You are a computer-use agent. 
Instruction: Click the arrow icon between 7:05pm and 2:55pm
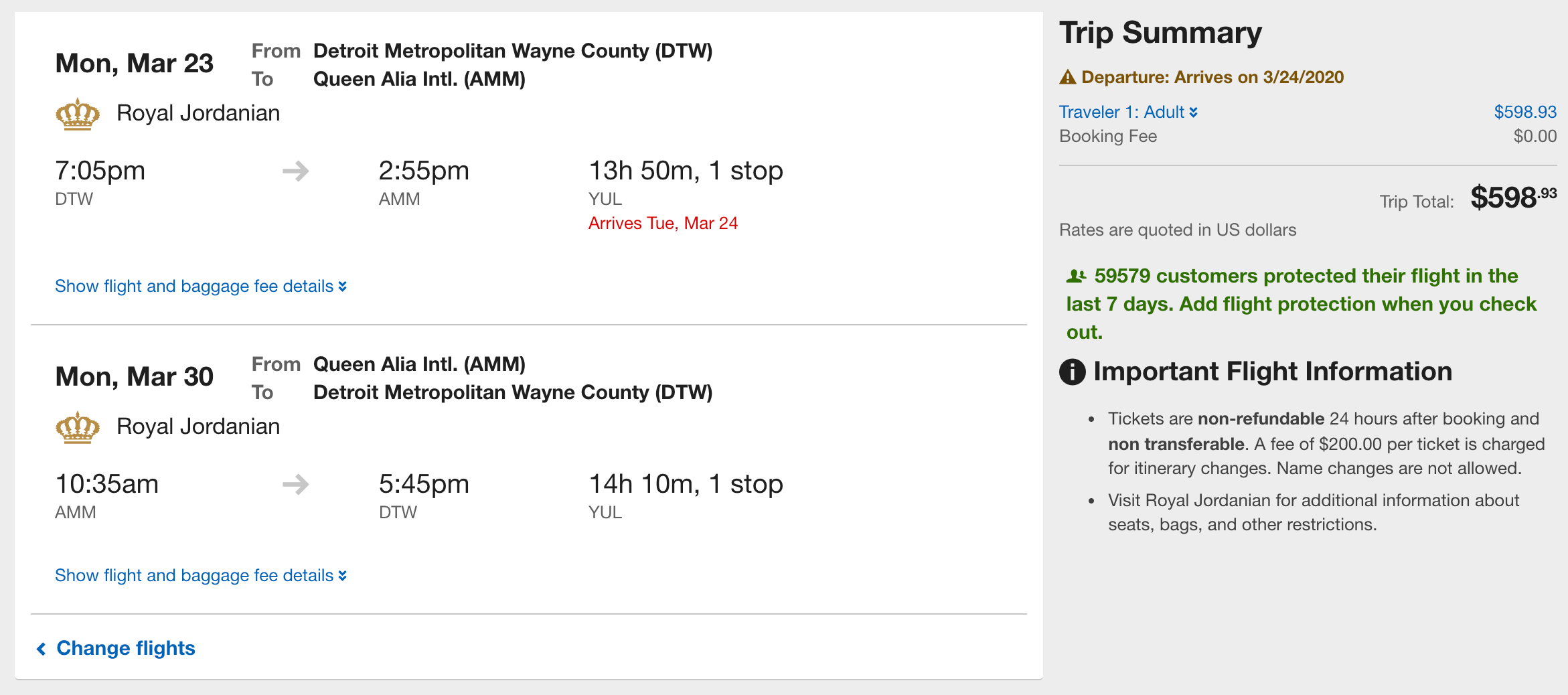295,171
